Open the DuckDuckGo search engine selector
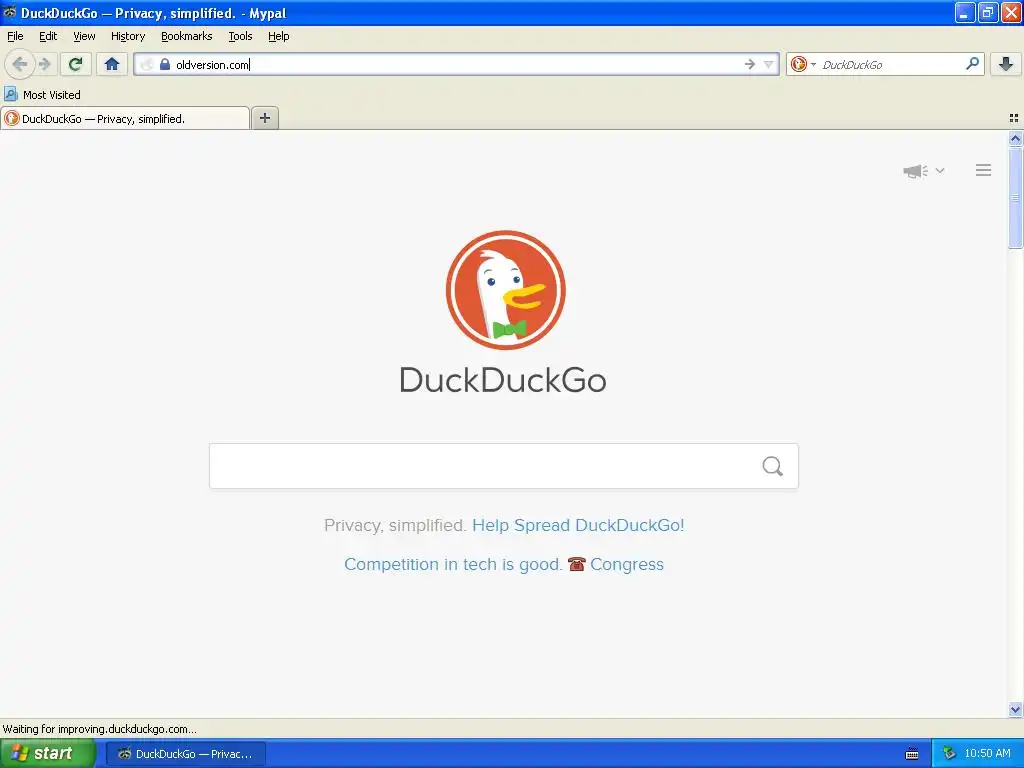Image resolution: width=1024 pixels, height=768 pixels. (803, 64)
